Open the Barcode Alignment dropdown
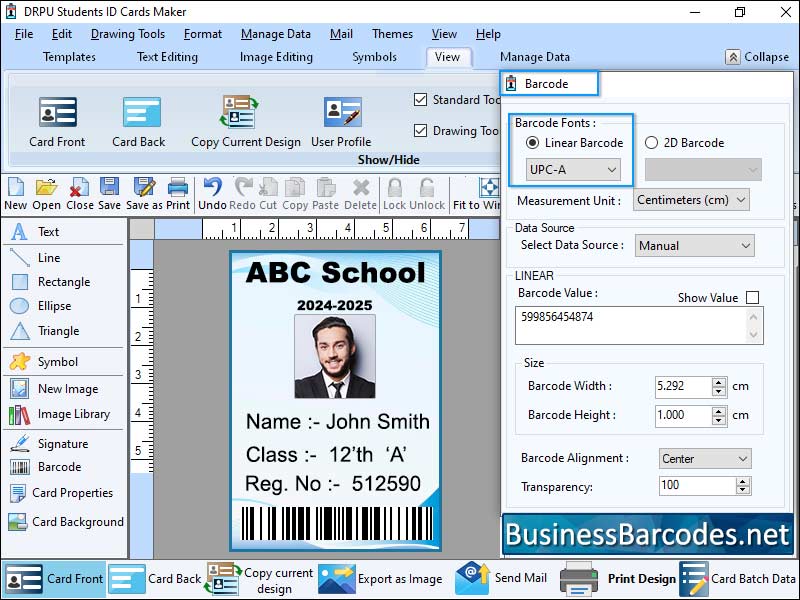 (704, 458)
